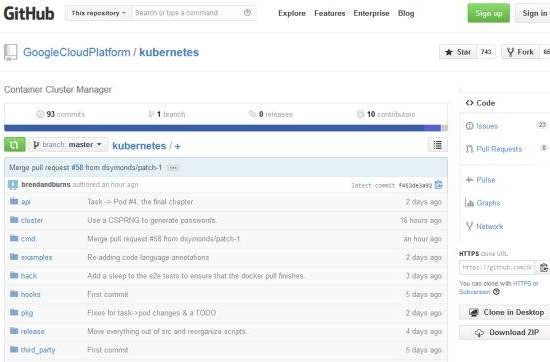The image size is (550, 362).
Task: Open the pkg folder
Action: pyautogui.click(x=27, y=313)
